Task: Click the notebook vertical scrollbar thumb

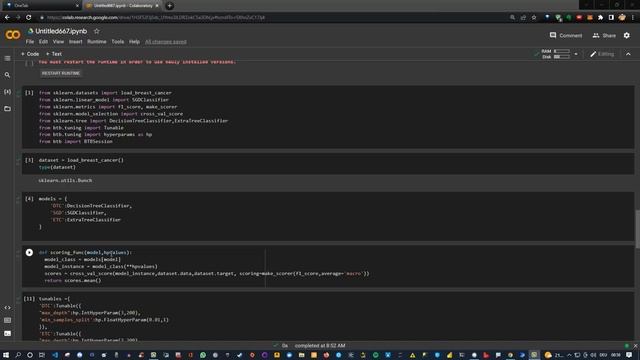Action: coord(638,229)
